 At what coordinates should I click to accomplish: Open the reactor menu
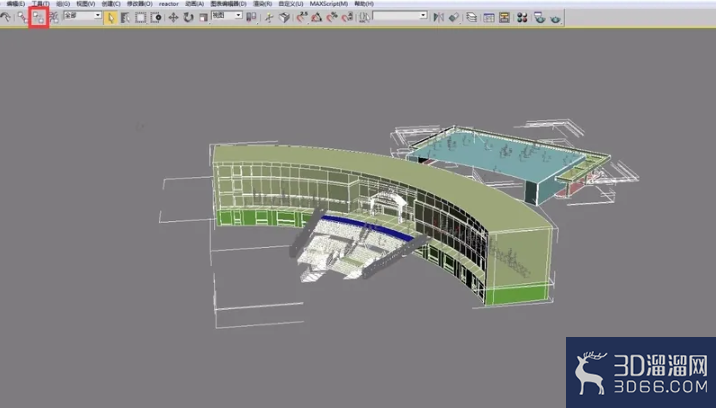pos(168,4)
